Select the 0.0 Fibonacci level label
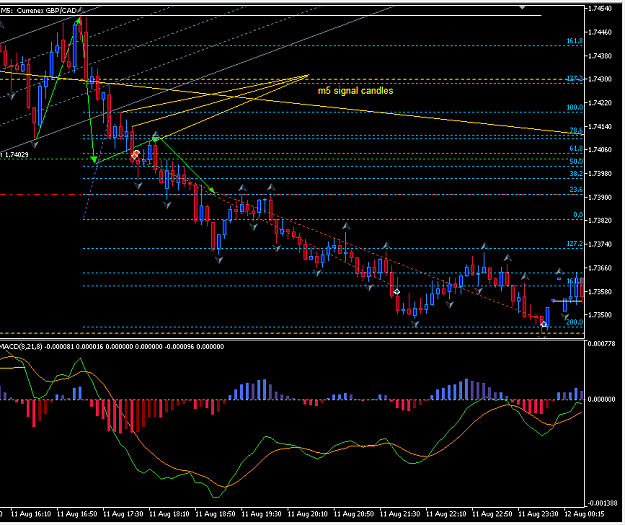 pos(578,215)
